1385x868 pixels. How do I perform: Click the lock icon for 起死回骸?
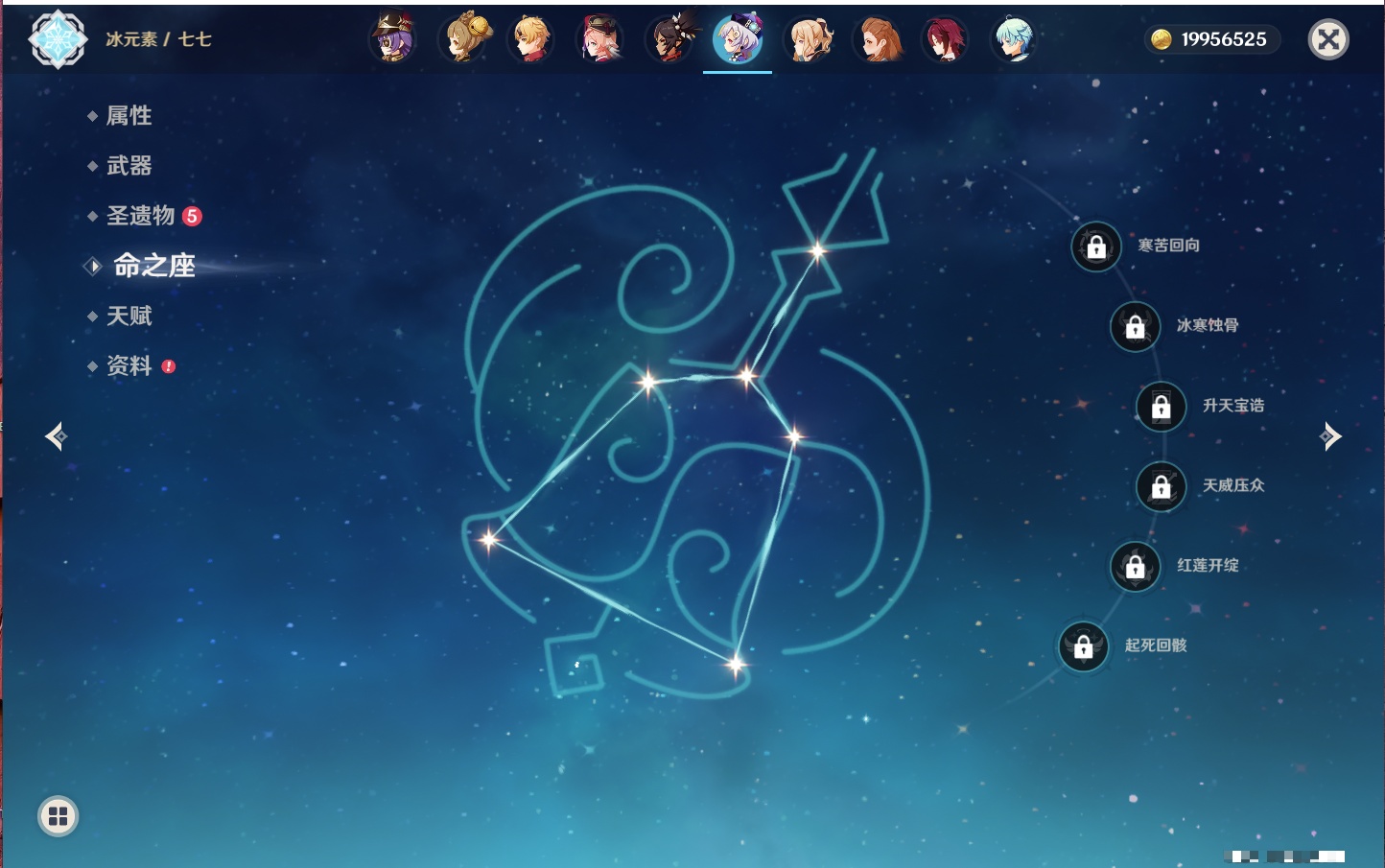click(1083, 646)
